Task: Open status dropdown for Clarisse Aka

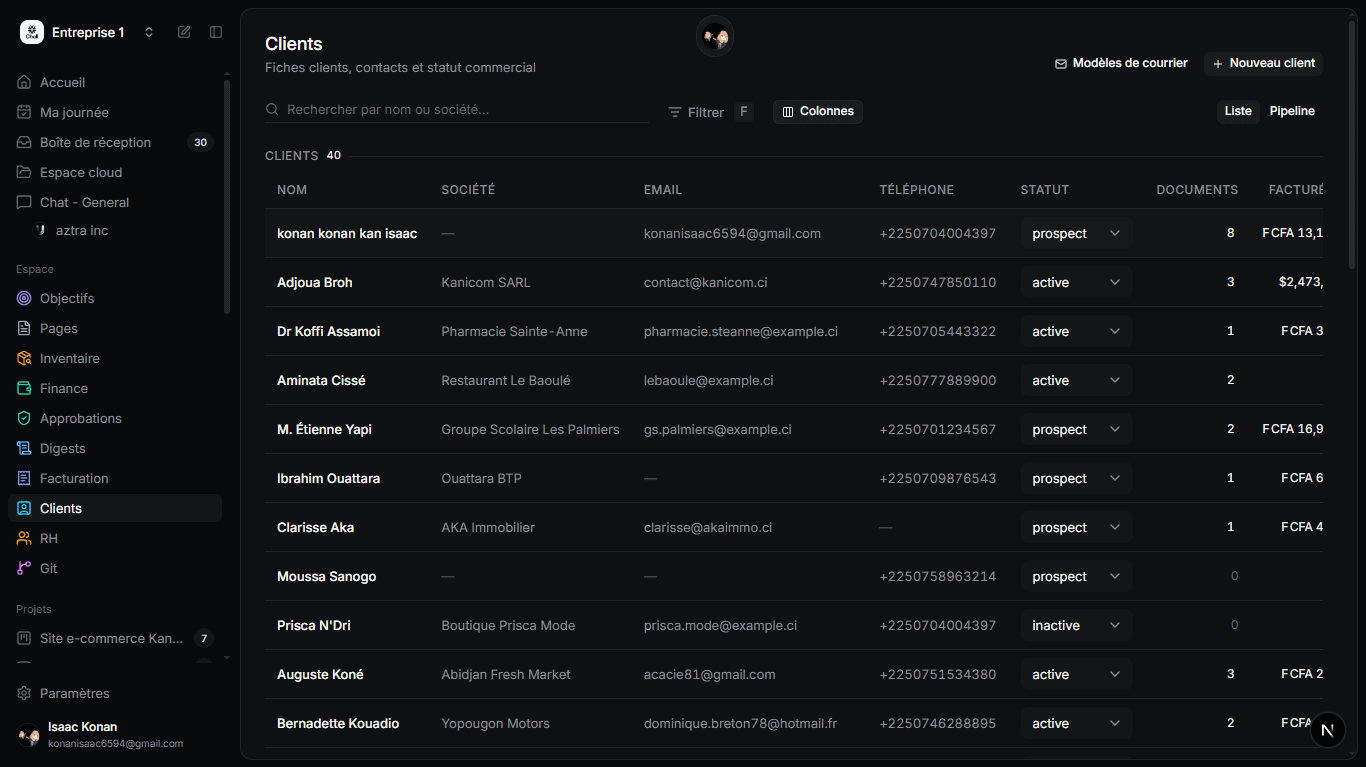Action: coord(1077,527)
